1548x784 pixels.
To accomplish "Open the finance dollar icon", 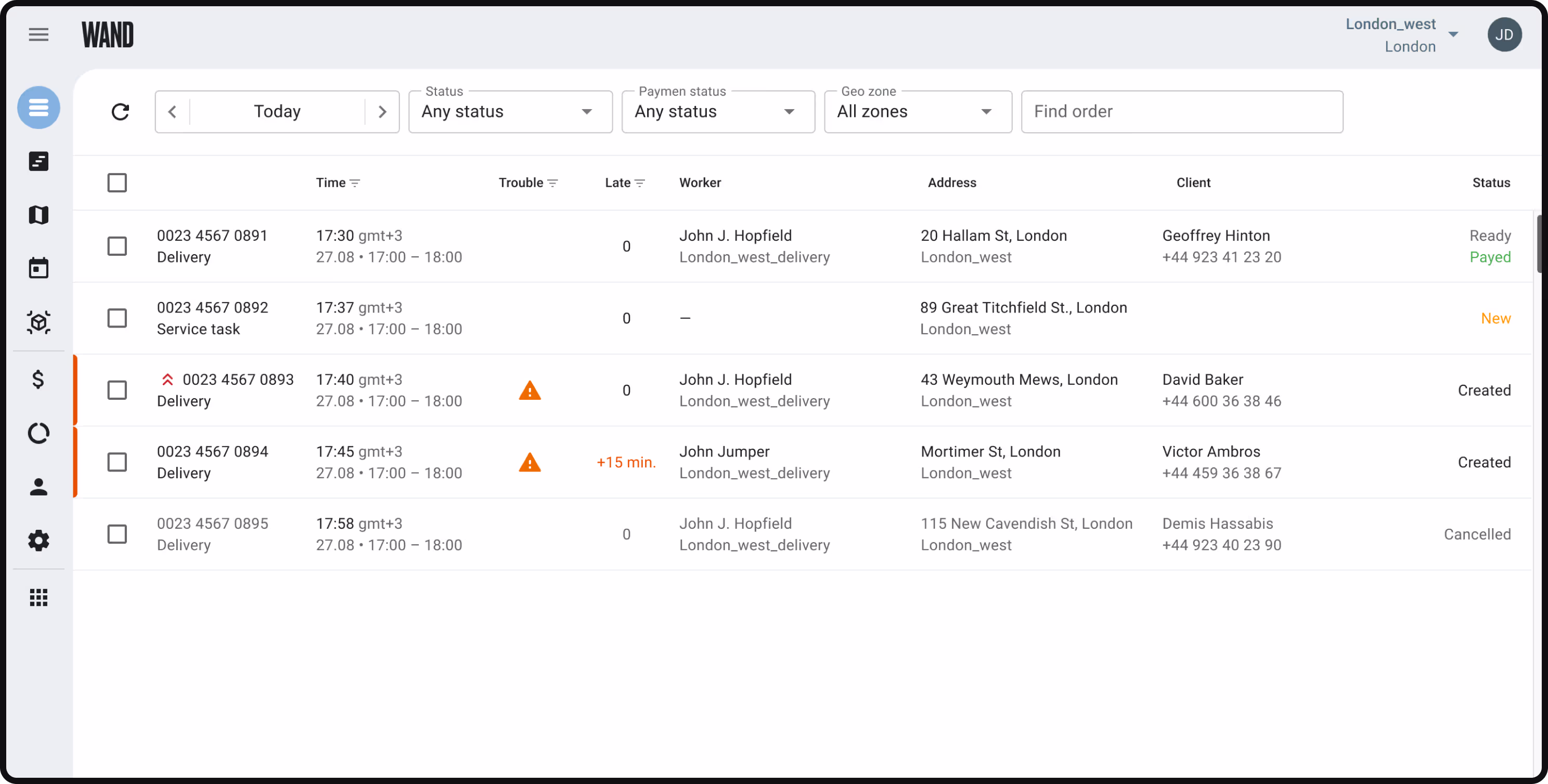I will [38, 379].
